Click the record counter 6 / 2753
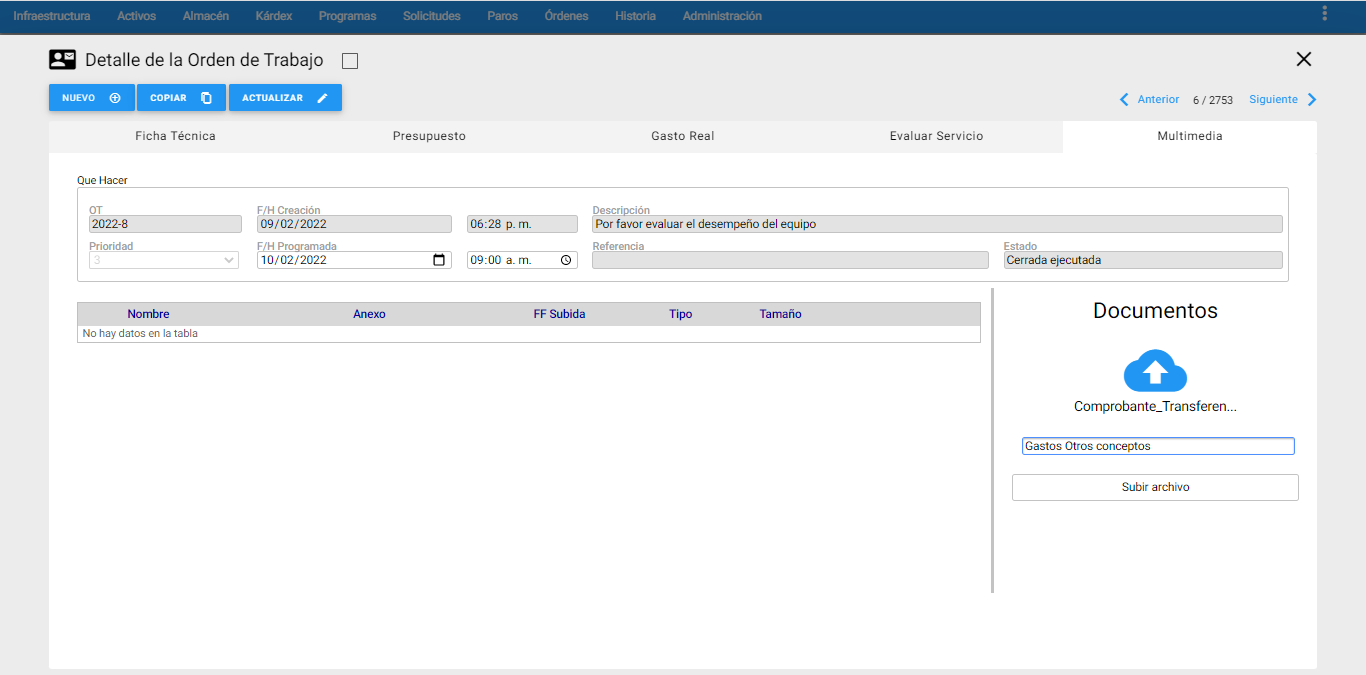Screen dimensions: 1366x675 click(1213, 100)
